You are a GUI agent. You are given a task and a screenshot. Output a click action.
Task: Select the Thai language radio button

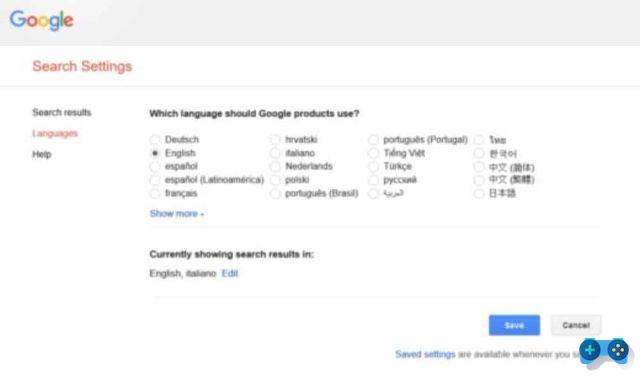click(479, 140)
